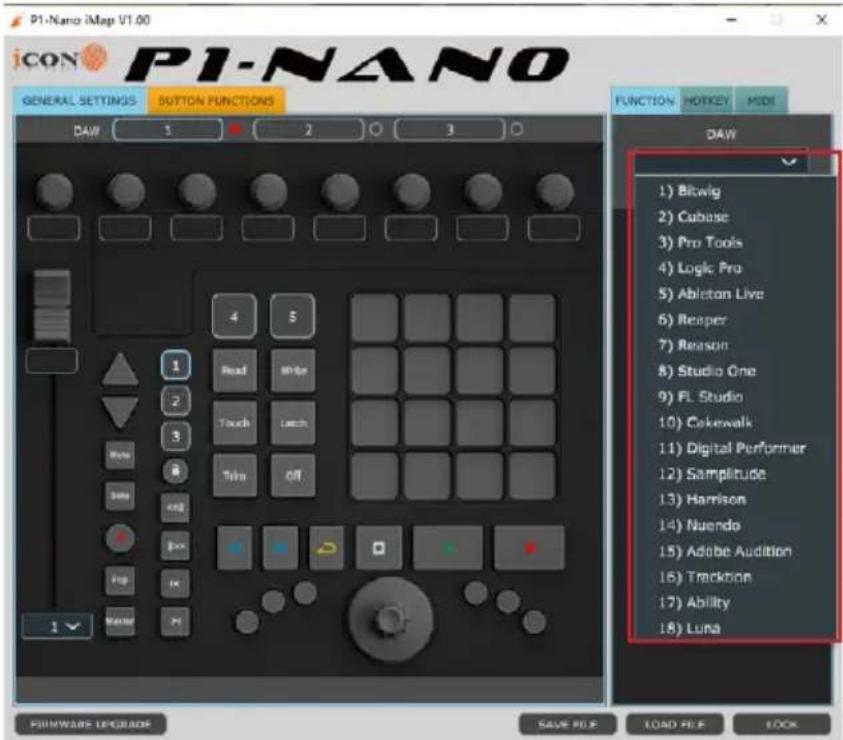This screenshot has width=843, height=740.
Task: Open the MIDI tab
Action: click(761, 101)
